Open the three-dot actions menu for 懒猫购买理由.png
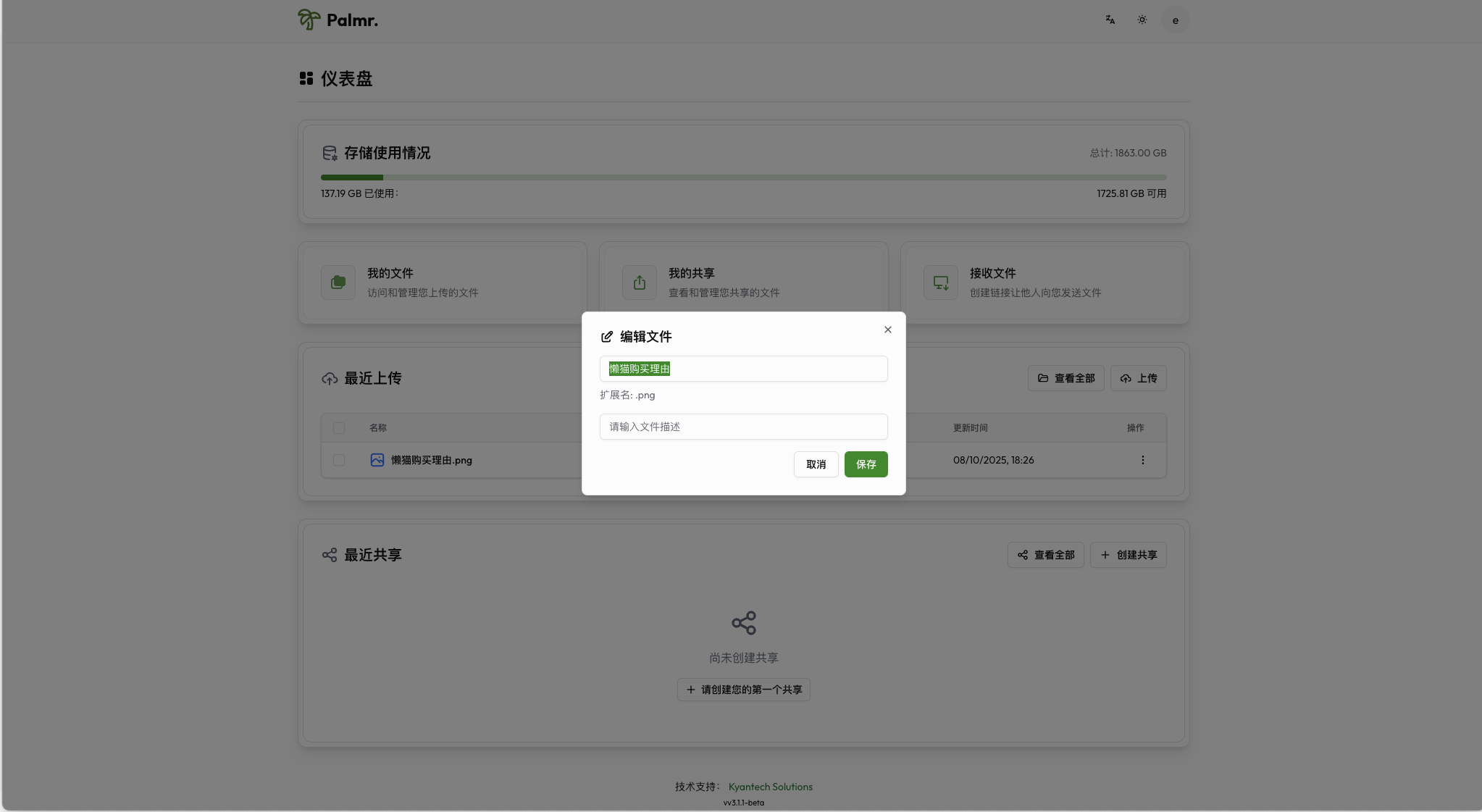 (1143, 460)
